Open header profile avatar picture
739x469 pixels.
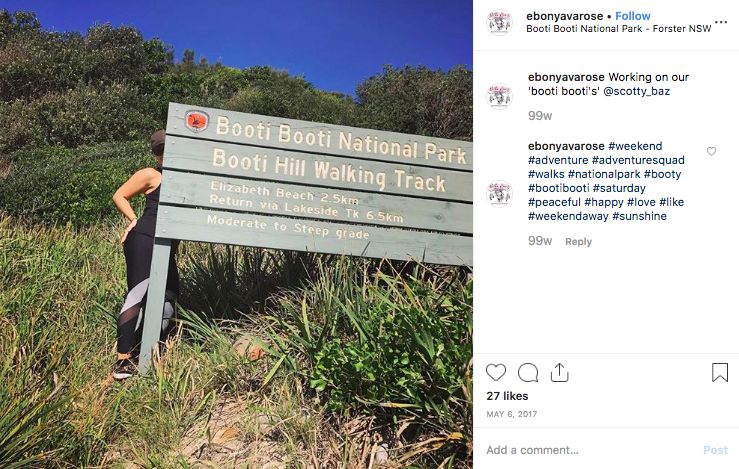499,22
